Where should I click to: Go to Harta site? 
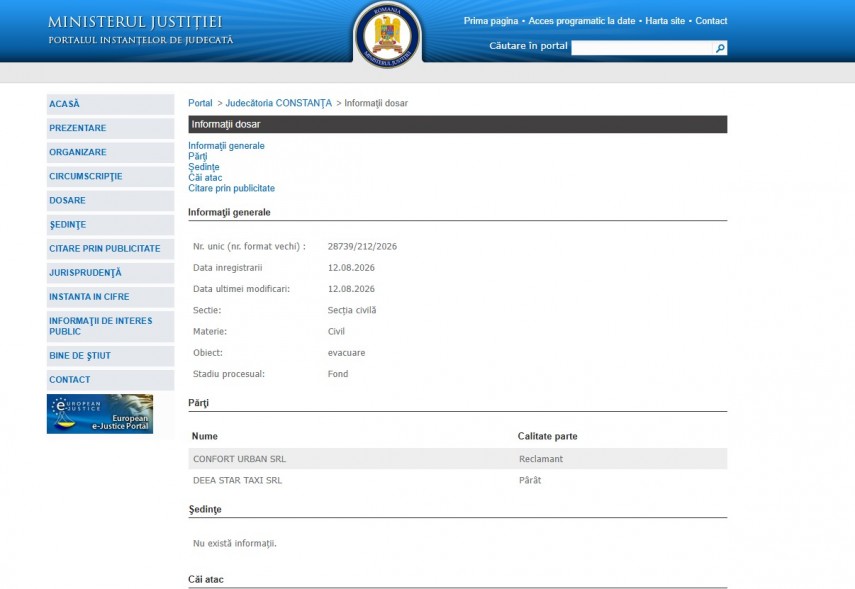click(665, 21)
